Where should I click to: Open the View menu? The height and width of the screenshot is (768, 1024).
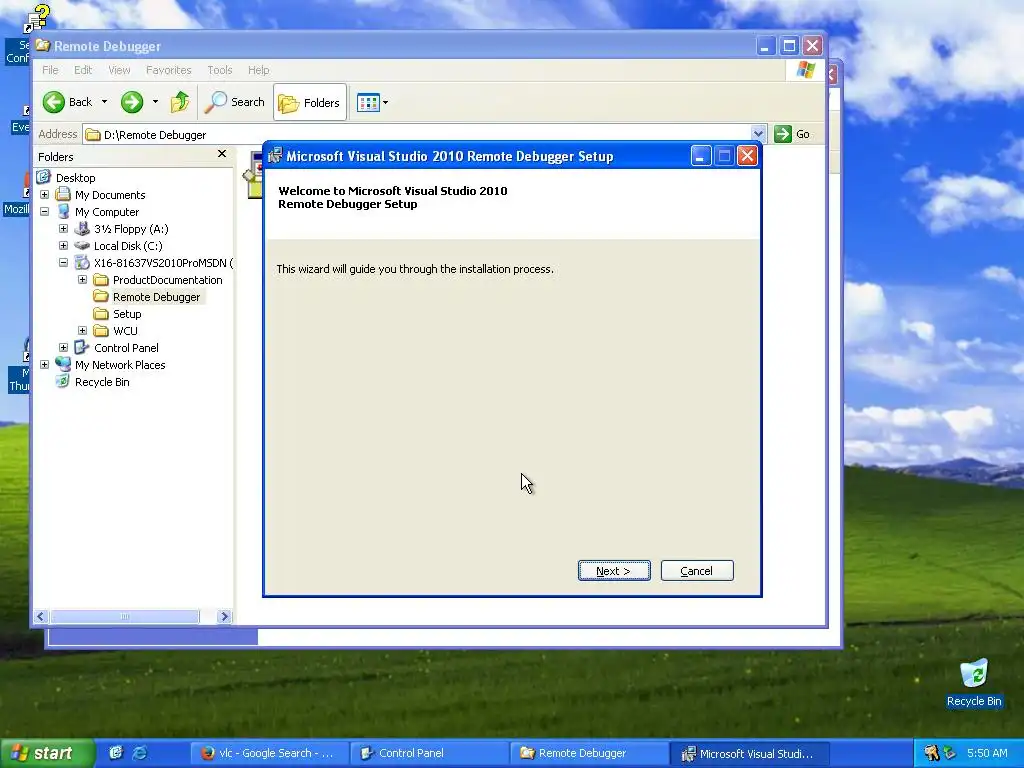119,70
